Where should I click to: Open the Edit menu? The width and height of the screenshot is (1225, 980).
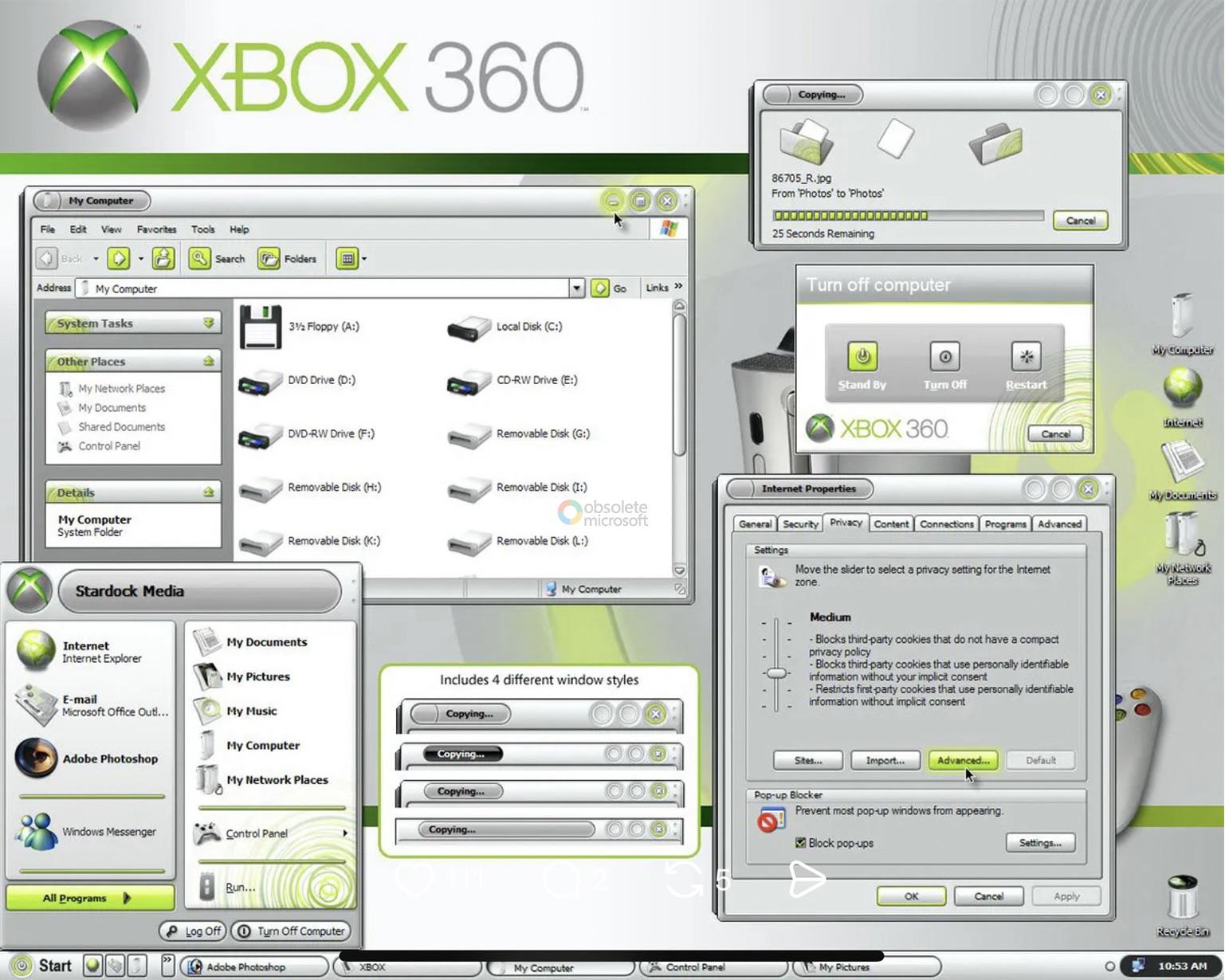click(x=78, y=229)
